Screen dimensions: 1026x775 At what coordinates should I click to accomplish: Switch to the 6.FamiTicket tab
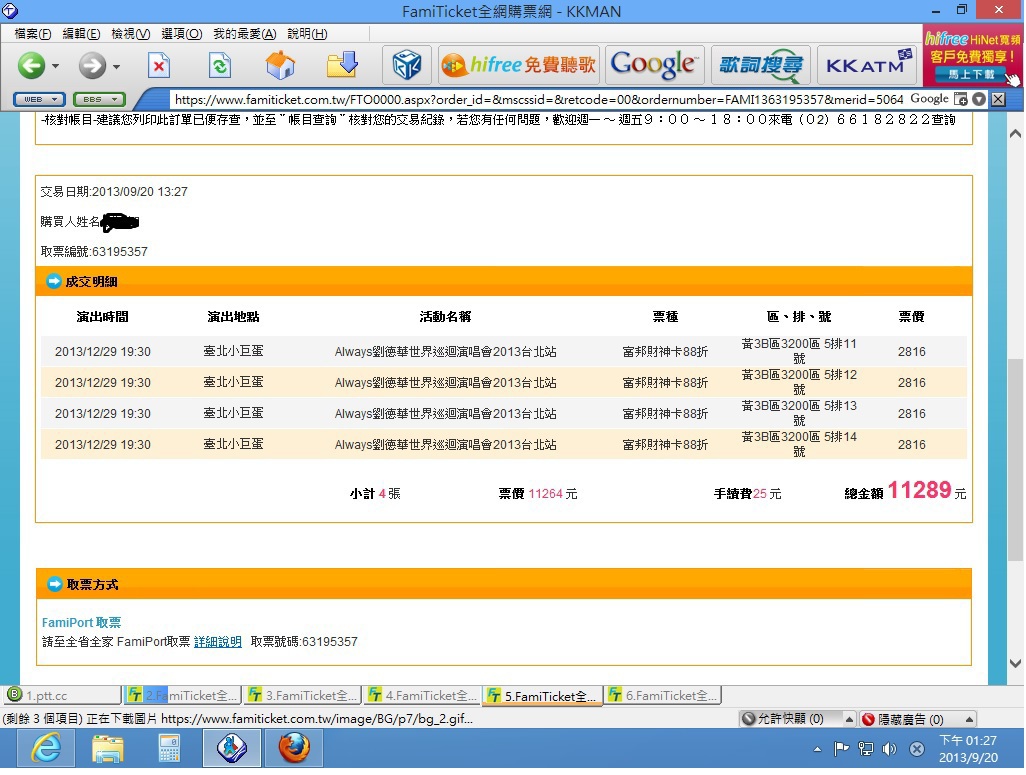pos(662,695)
